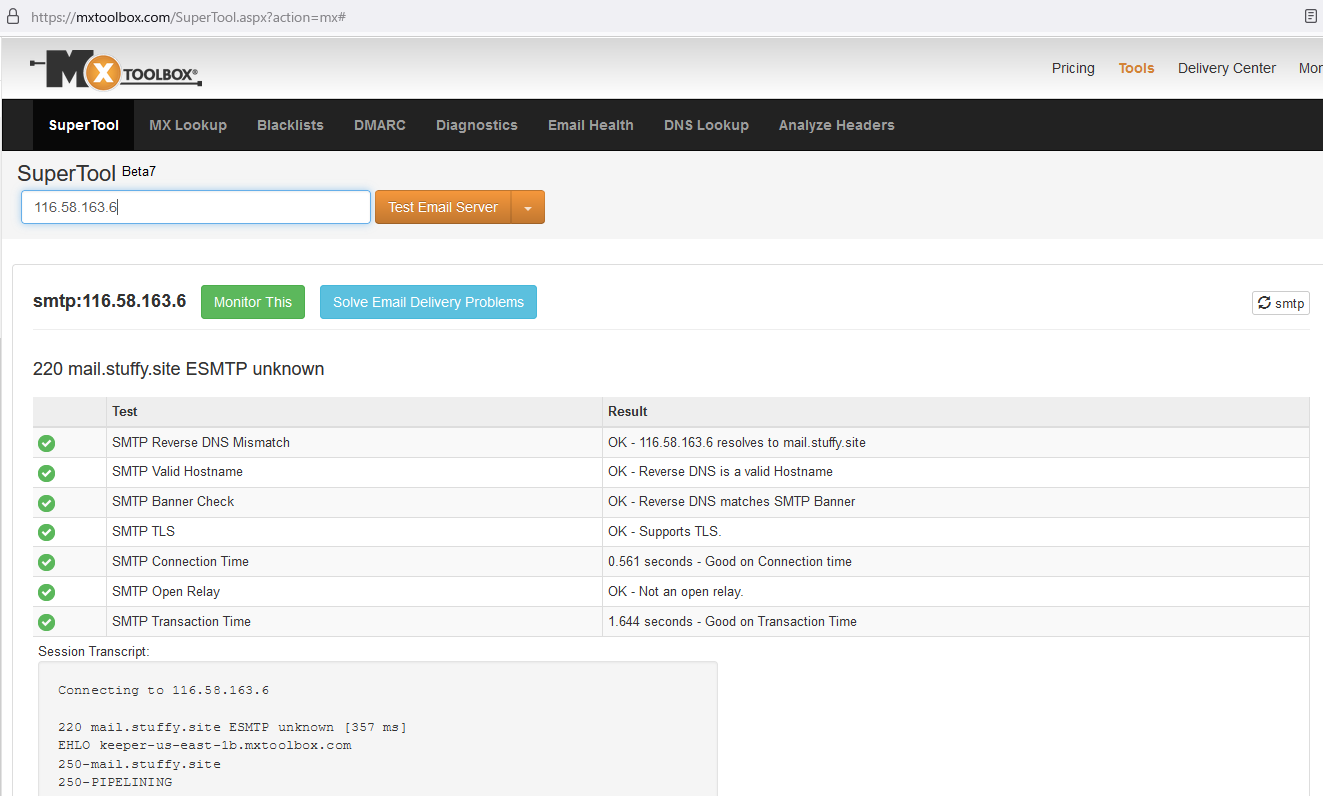Click the SuperTool input field with 116.58.163.6

196,207
